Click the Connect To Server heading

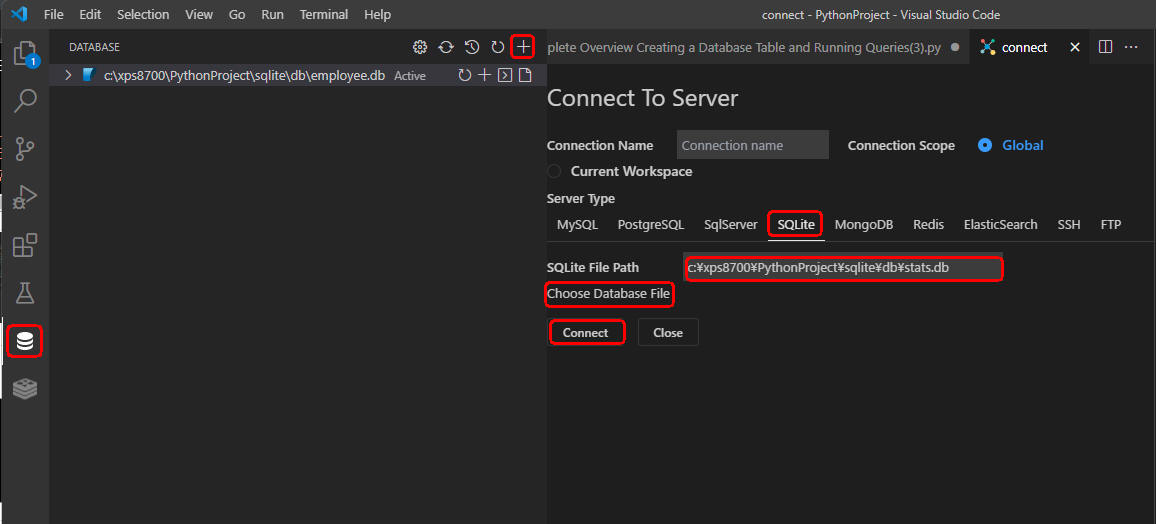(642, 98)
